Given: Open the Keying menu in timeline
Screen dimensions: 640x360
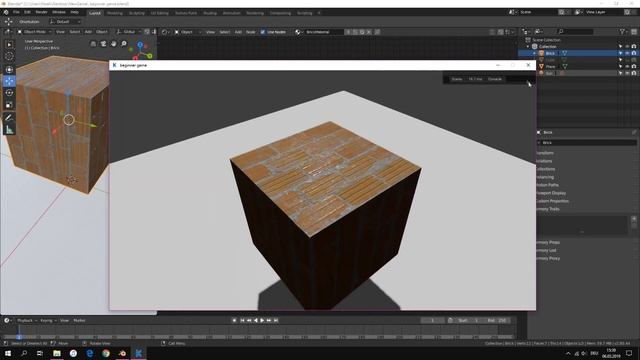Looking at the screenshot, I should pyautogui.click(x=48, y=320).
